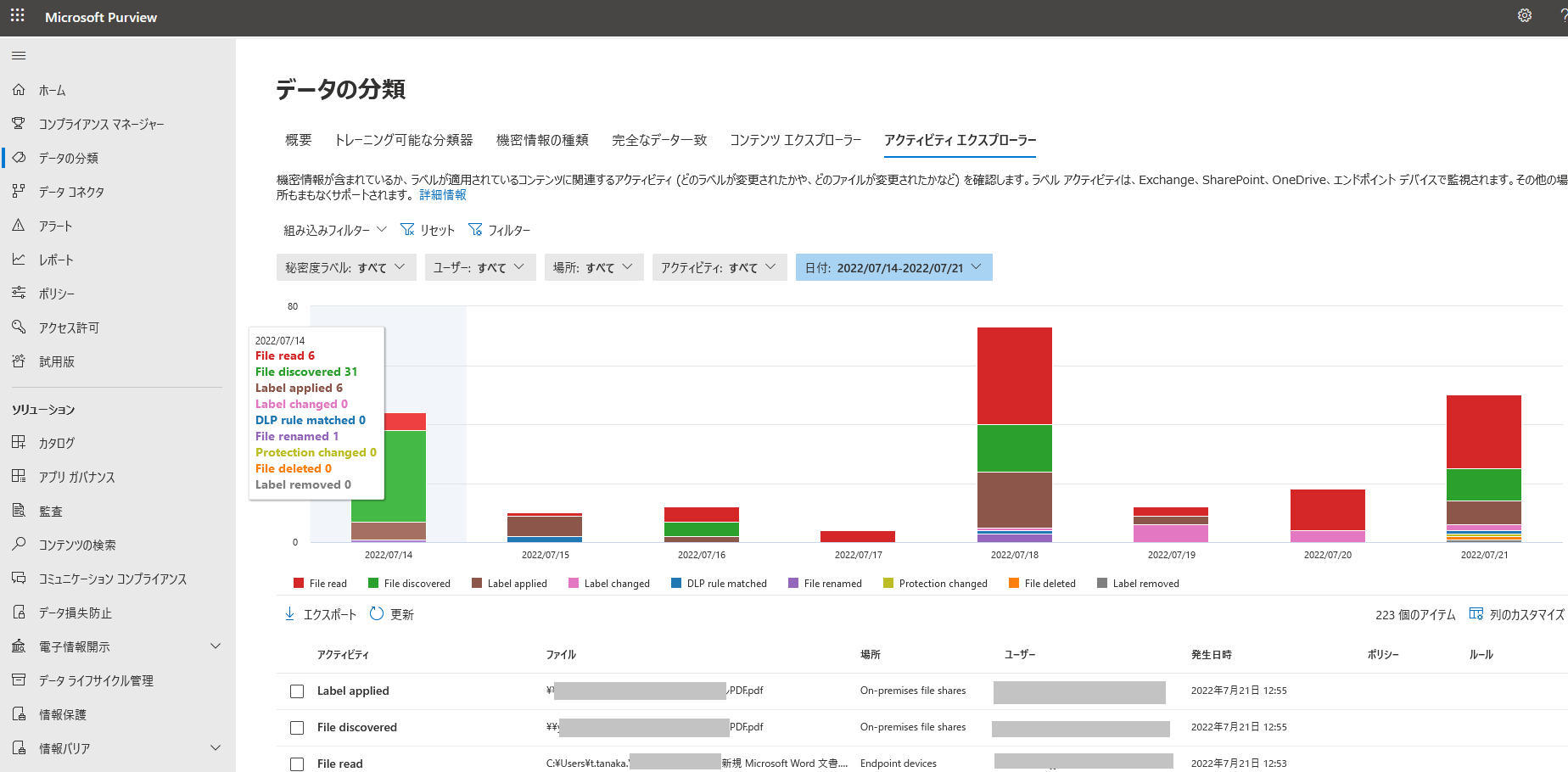Toggle File renamed legend entry
The image size is (1568, 772).
[825, 584]
